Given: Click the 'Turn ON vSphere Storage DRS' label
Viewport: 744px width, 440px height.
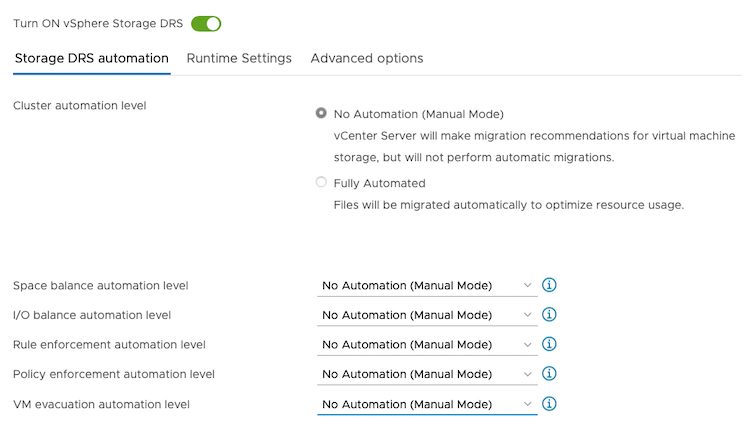Looking at the screenshot, I should point(97,23).
